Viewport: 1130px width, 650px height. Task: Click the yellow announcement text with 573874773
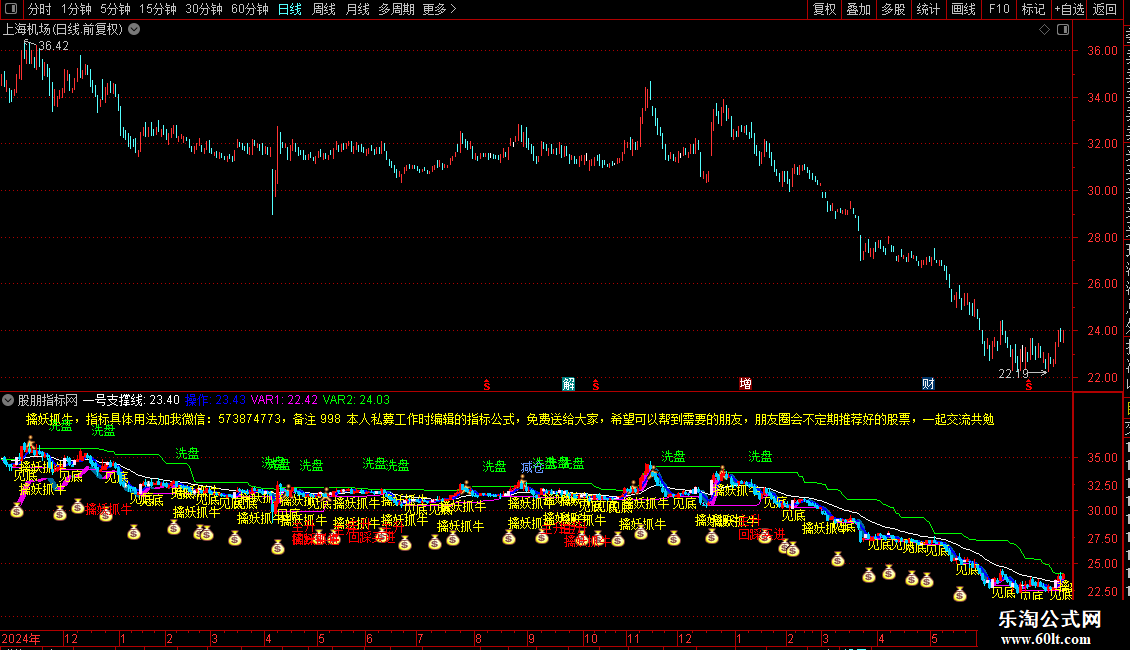tap(510, 419)
